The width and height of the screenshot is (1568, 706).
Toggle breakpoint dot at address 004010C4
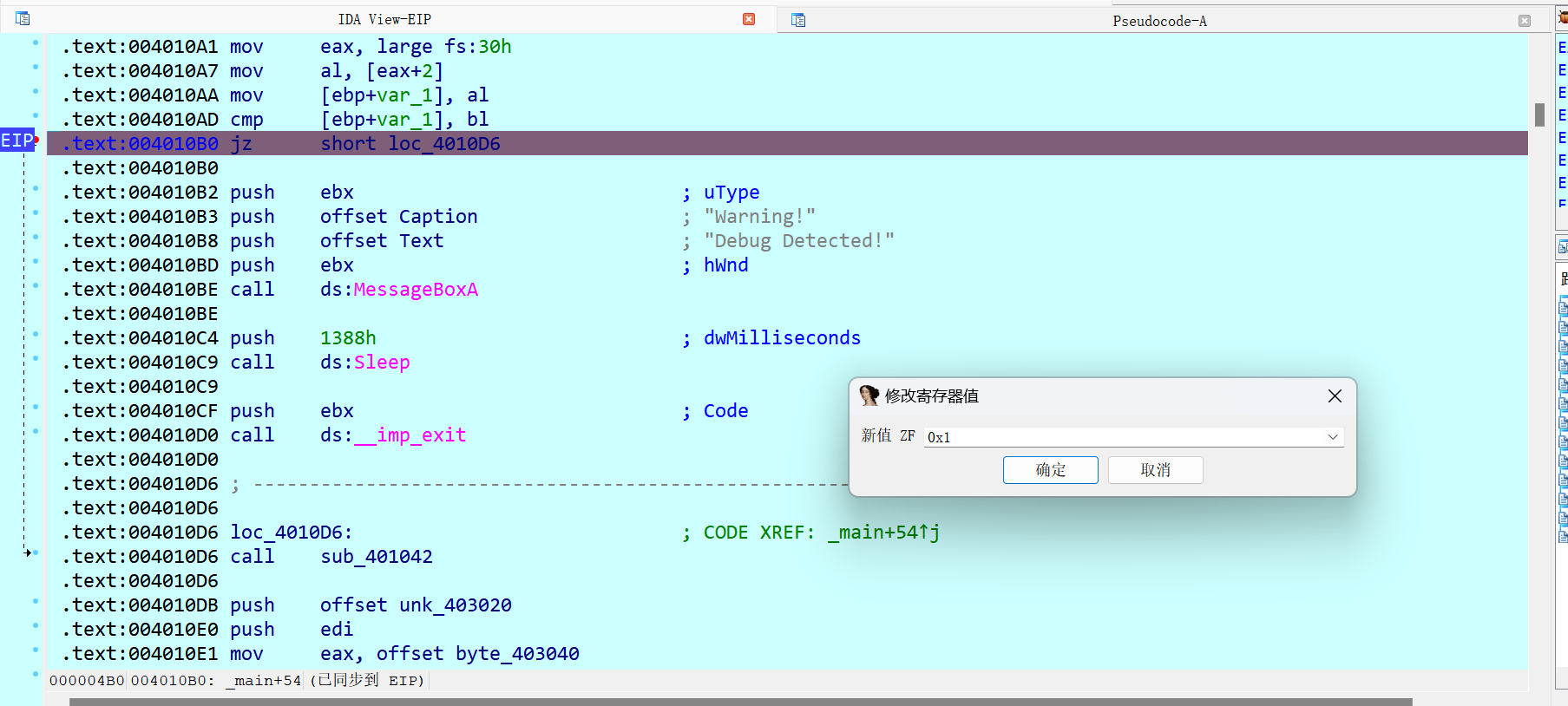[36, 334]
